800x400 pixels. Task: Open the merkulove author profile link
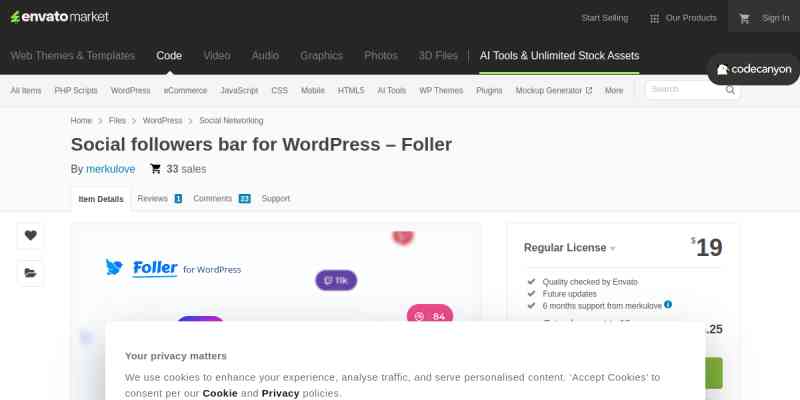[x=110, y=169]
